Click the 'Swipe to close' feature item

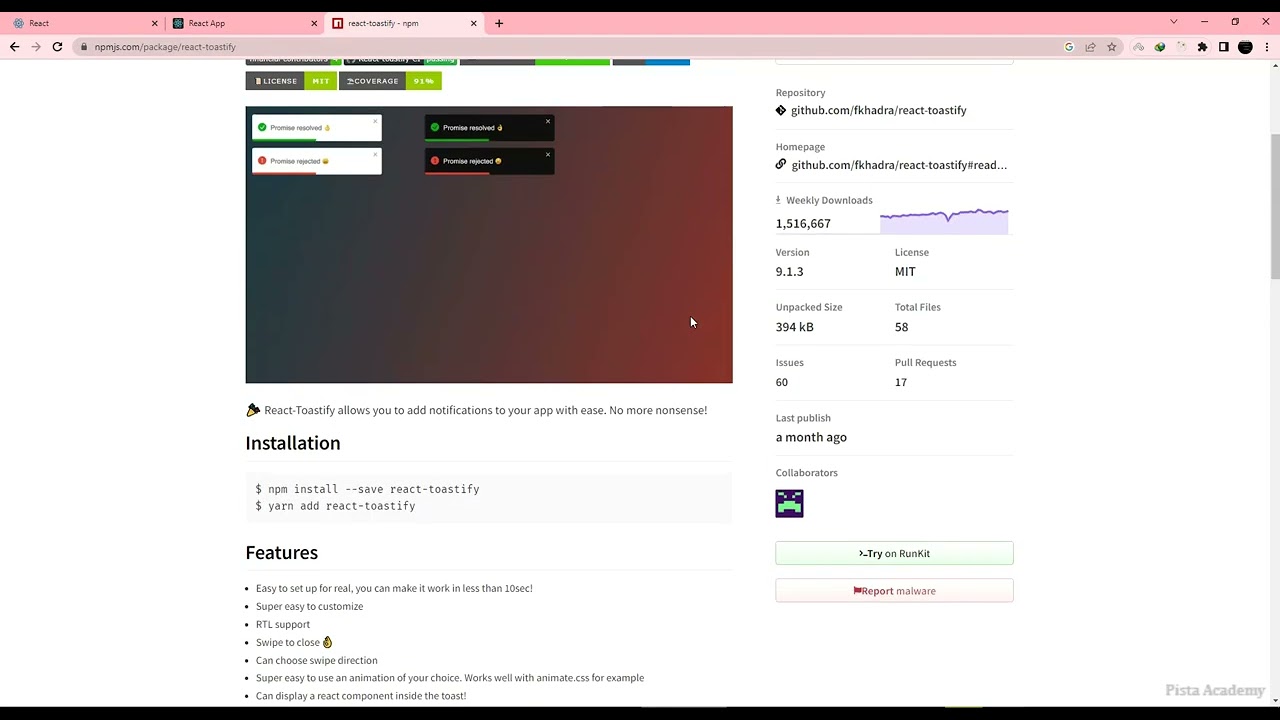(x=294, y=642)
